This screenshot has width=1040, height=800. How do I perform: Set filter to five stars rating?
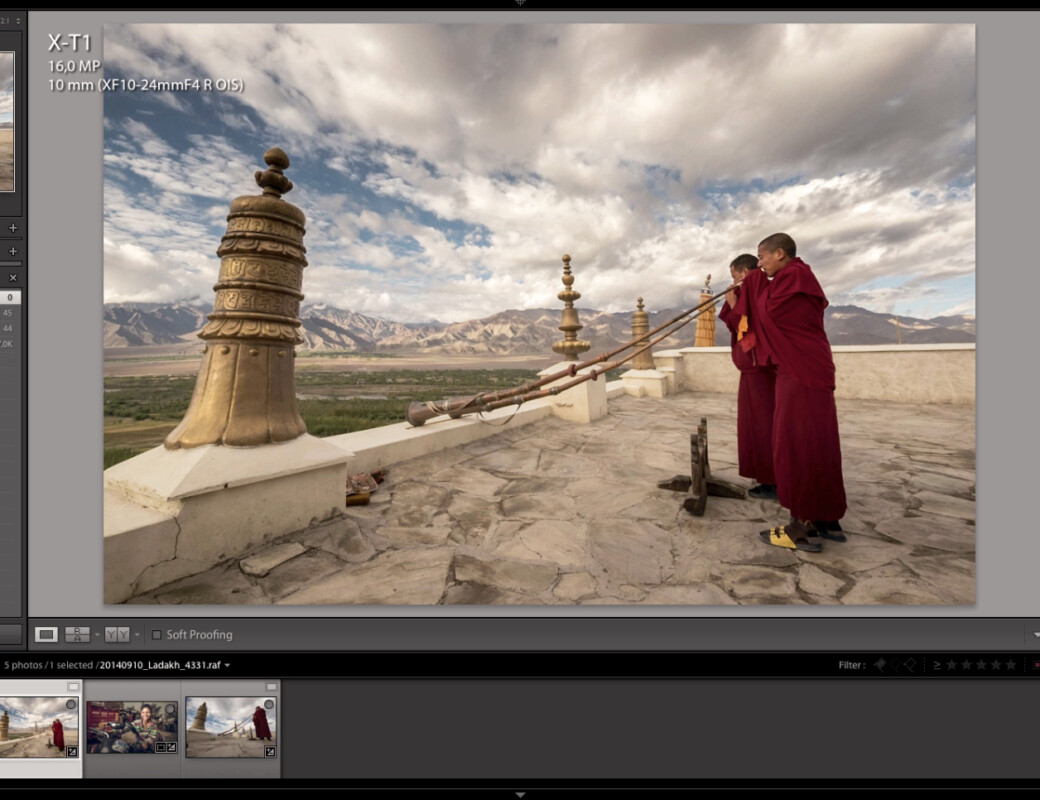click(x=1010, y=665)
